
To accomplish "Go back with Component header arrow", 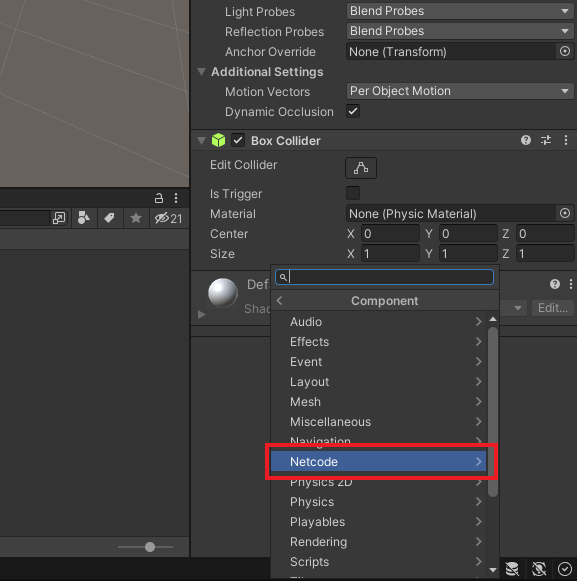I will click(279, 301).
